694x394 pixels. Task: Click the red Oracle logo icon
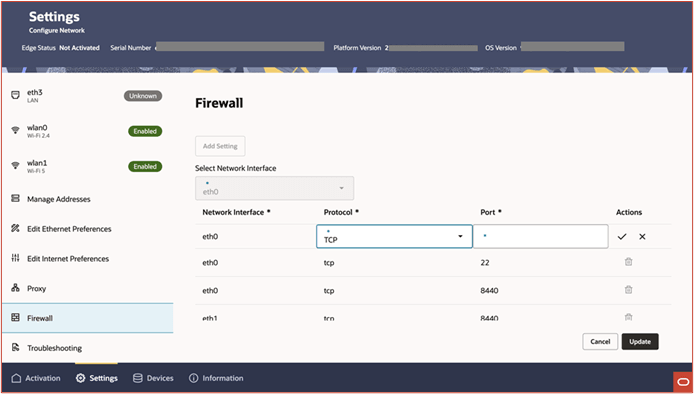(682, 382)
